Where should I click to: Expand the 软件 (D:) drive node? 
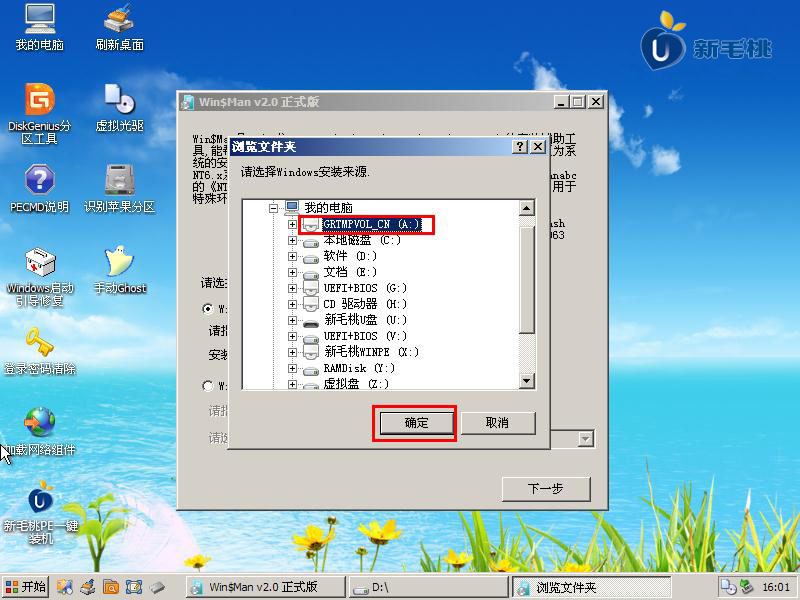tap(292, 256)
